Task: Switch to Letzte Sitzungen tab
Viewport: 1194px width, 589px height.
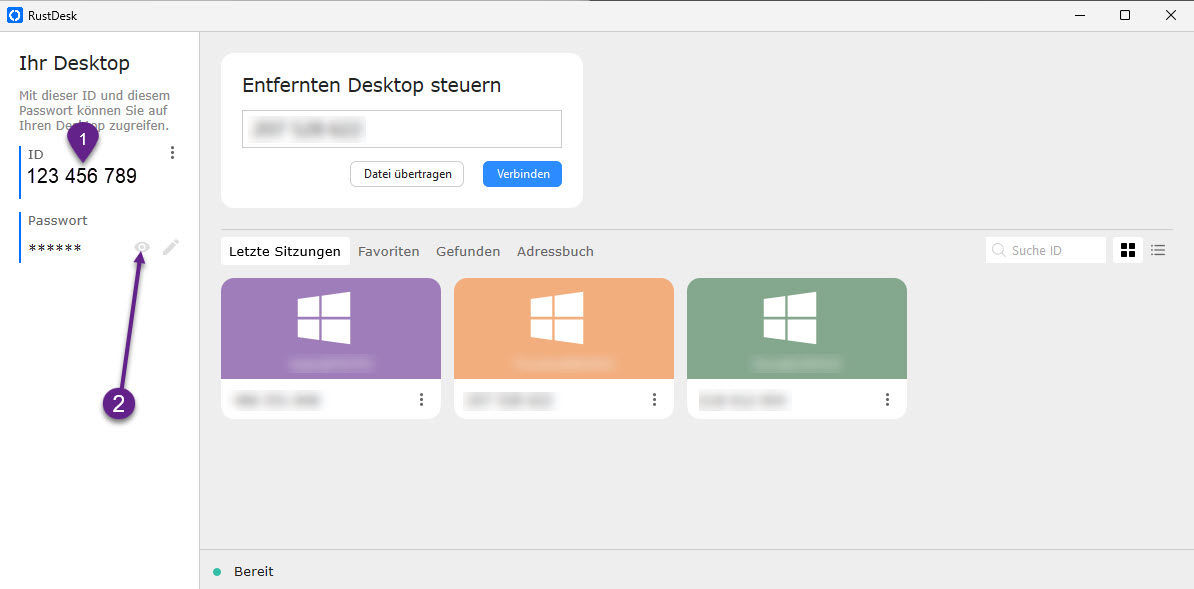Action: tap(285, 251)
